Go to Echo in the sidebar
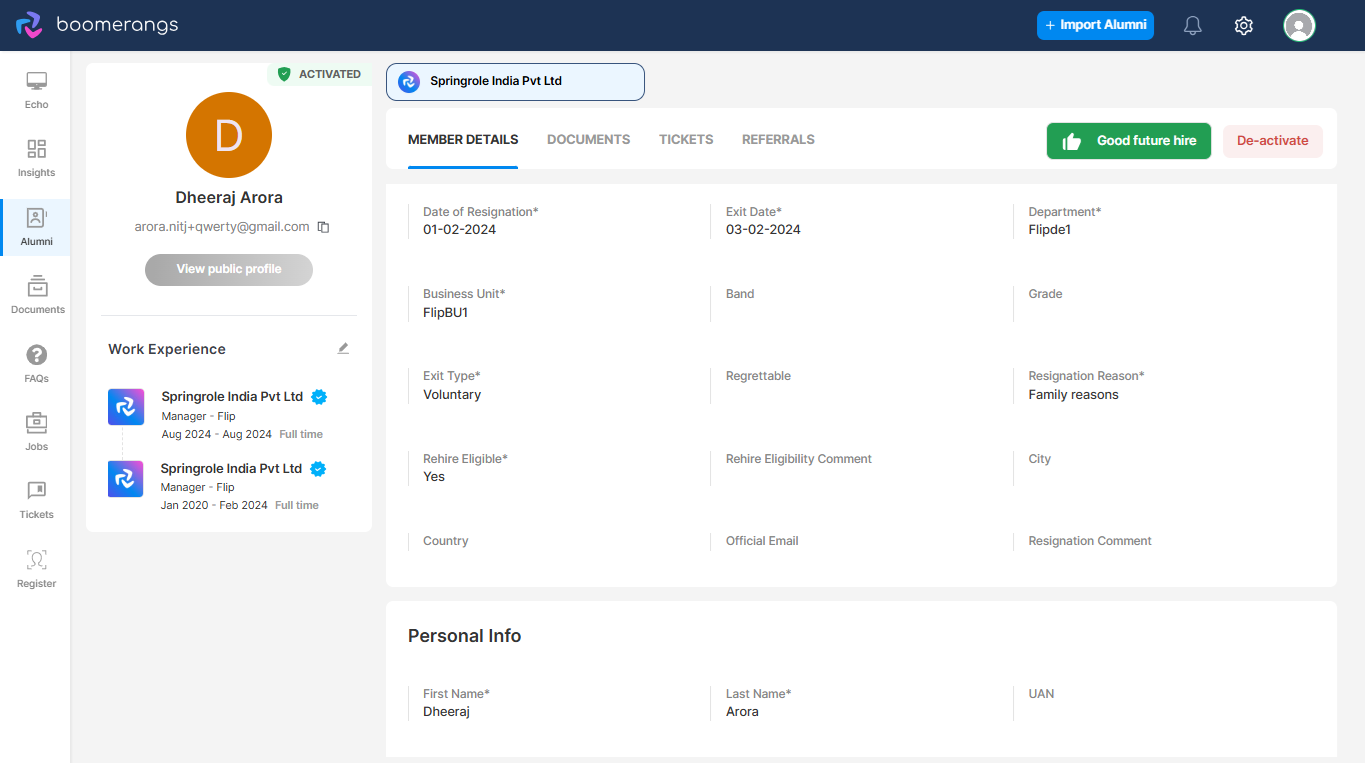Image resolution: width=1365 pixels, height=763 pixels. click(36, 90)
